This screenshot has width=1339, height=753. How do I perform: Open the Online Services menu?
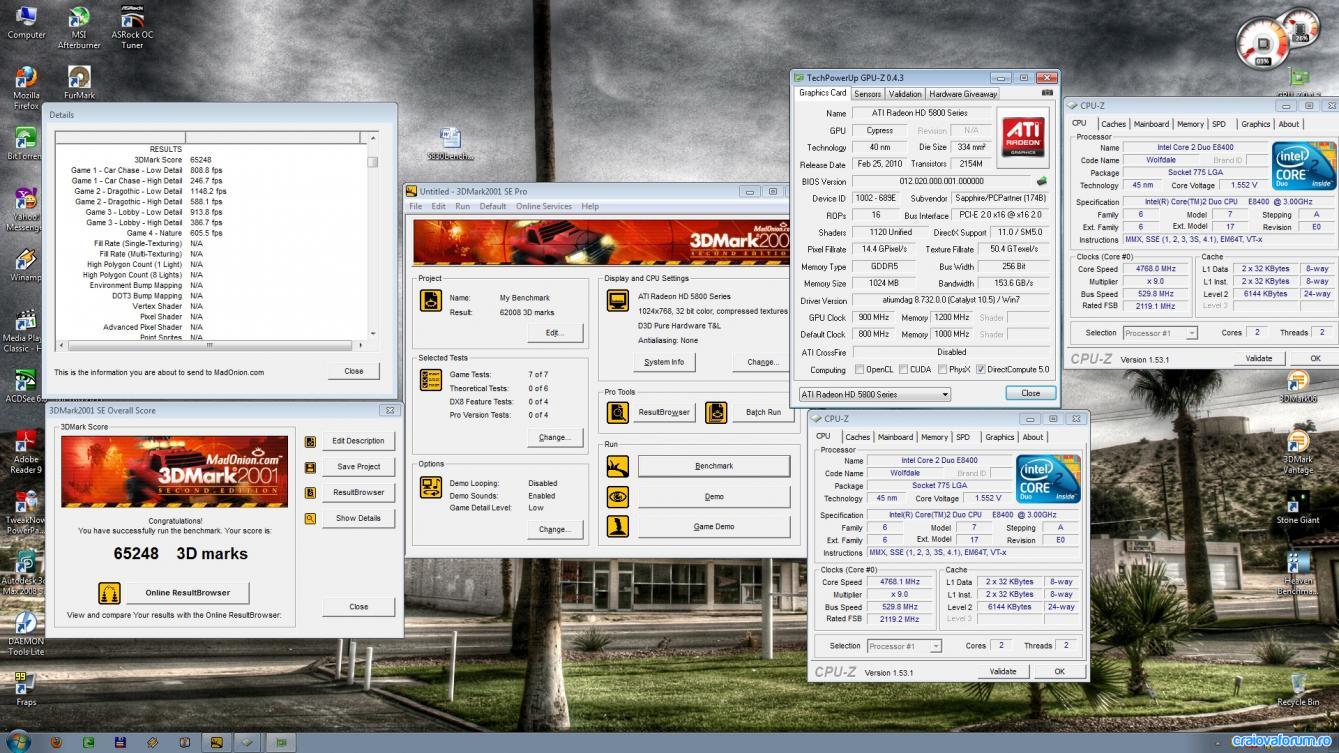[x=544, y=206]
